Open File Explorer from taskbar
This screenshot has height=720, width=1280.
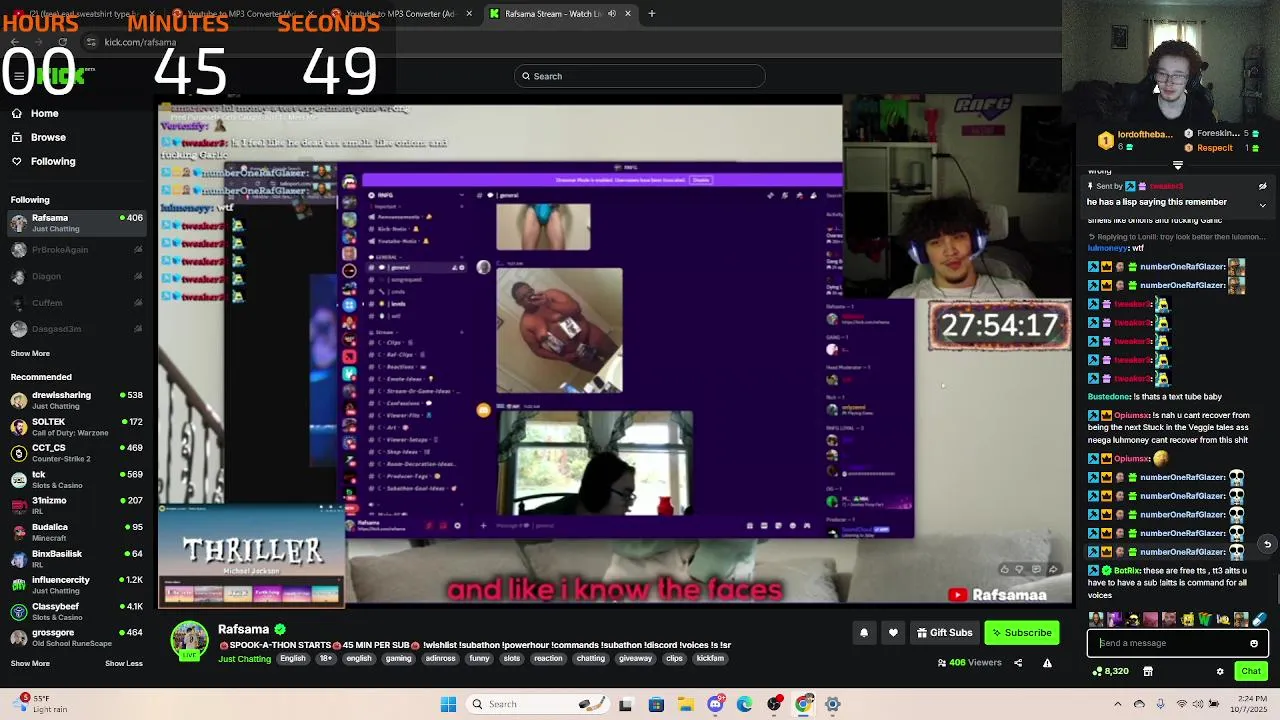tap(686, 704)
